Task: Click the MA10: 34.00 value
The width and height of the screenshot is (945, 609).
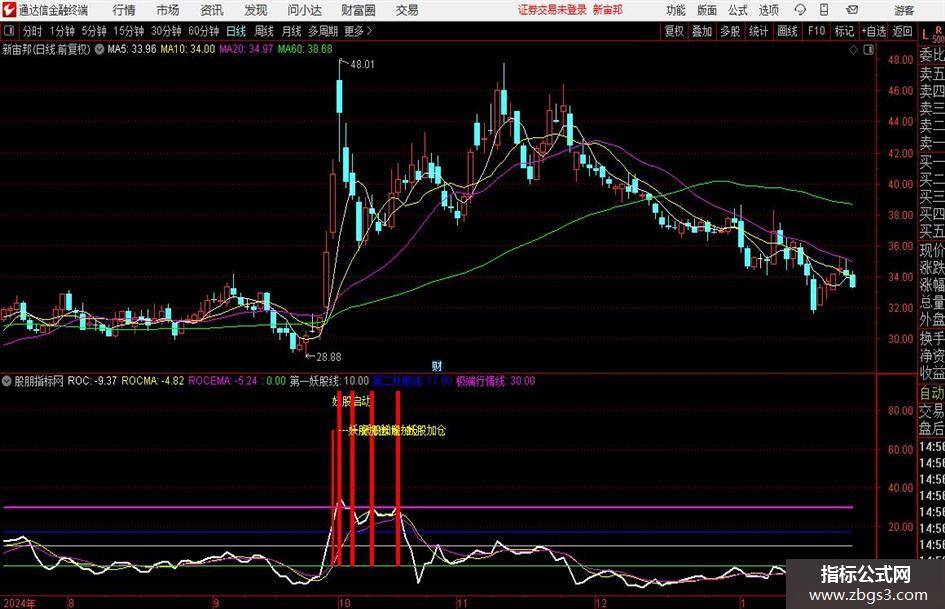Action: [x=187, y=49]
